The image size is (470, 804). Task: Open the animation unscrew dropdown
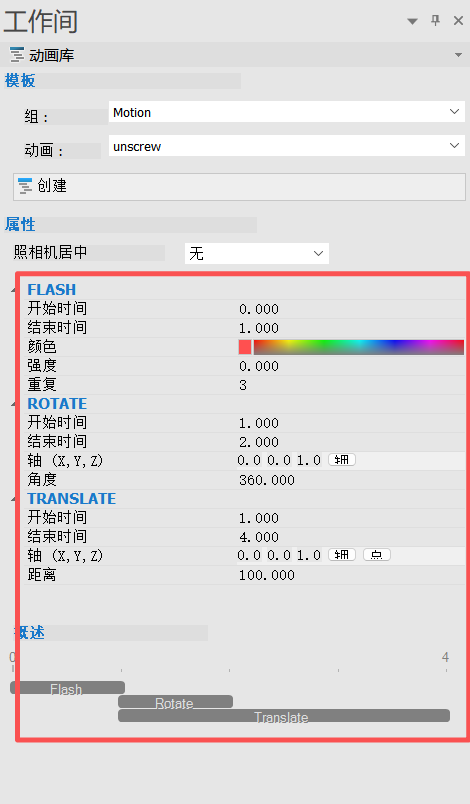tap(287, 146)
